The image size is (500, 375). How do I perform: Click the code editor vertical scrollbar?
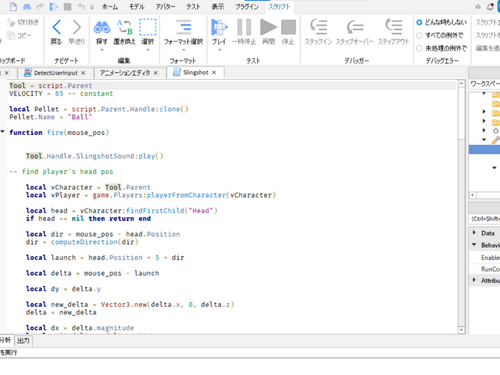click(461, 206)
